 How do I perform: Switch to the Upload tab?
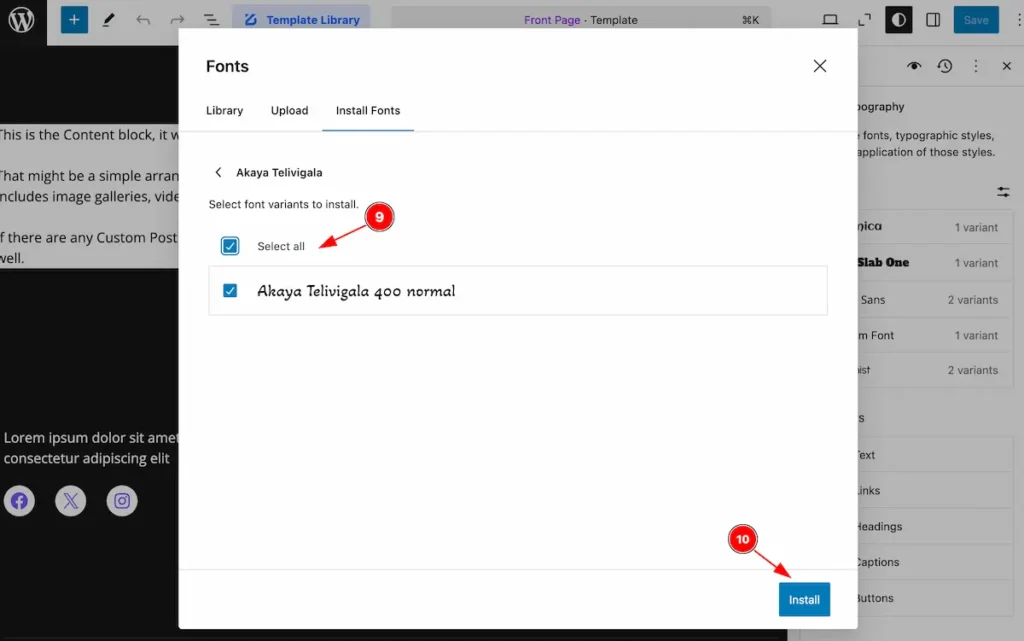pos(289,111)
